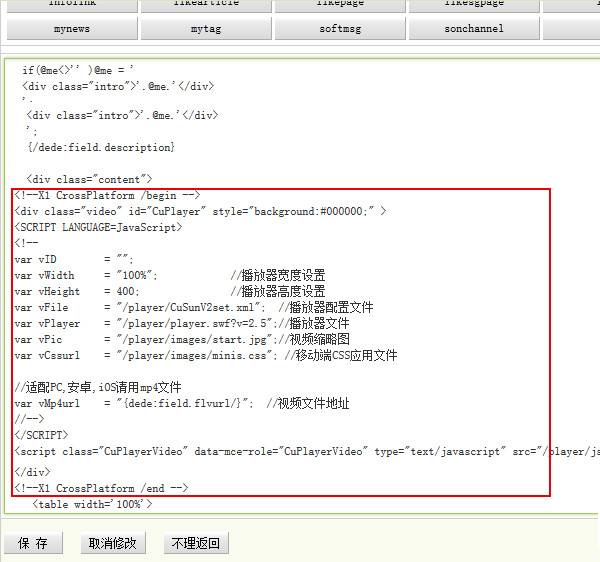Click the 取消修改 button

(x=113, y=542)
